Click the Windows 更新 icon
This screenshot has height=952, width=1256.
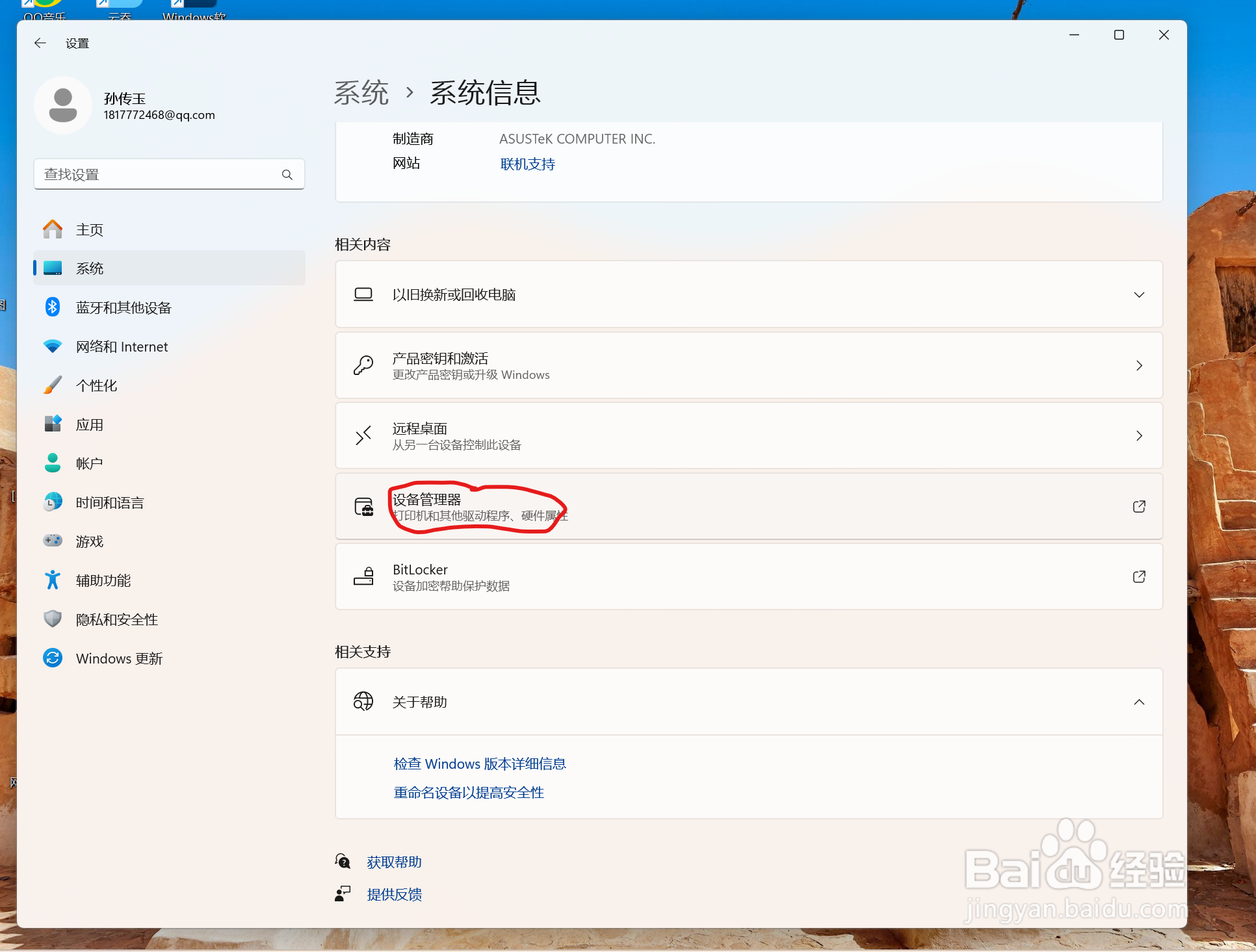tap(53, 658)
